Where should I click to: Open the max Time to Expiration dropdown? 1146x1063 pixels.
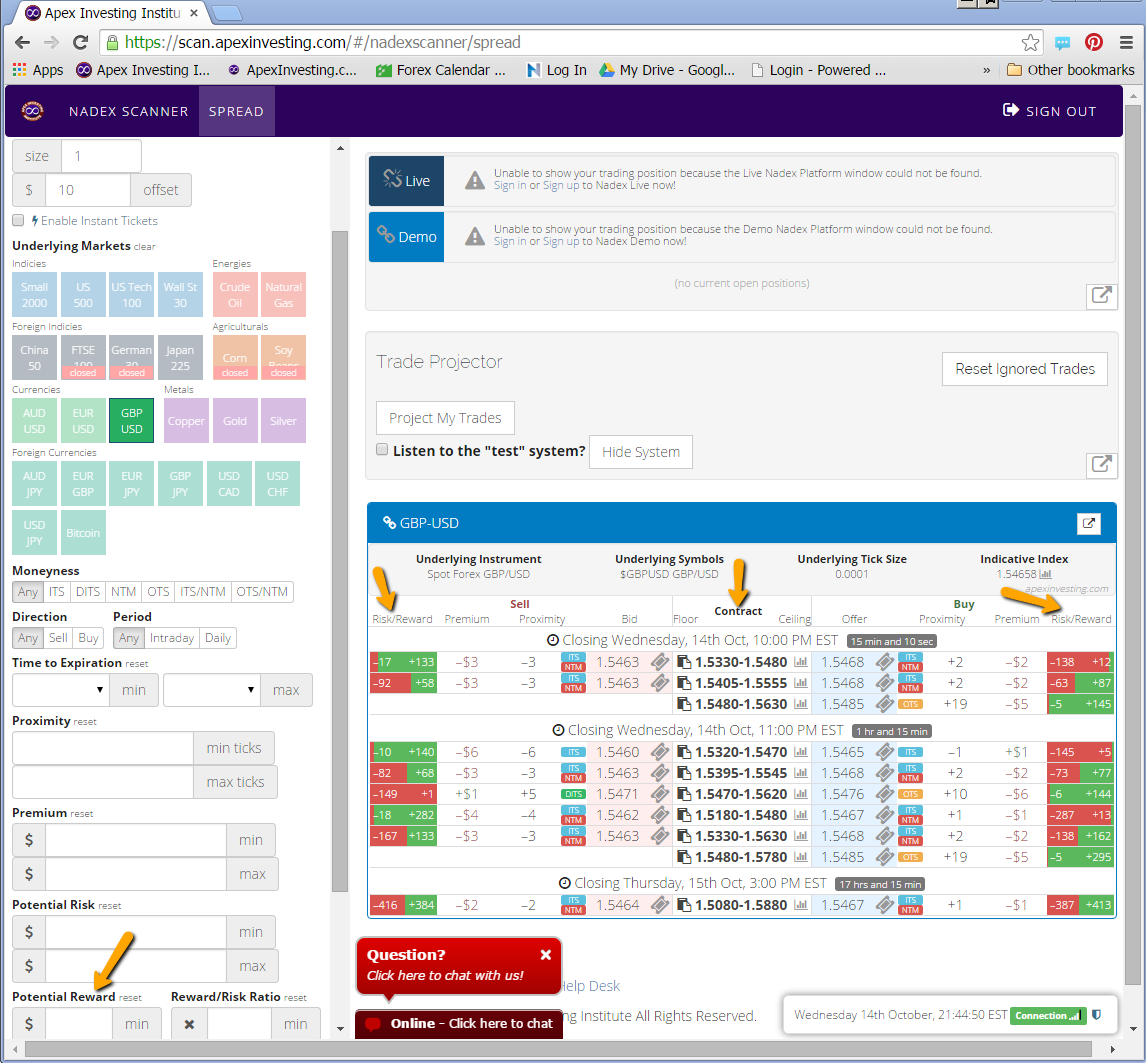[x=211, y=690]
